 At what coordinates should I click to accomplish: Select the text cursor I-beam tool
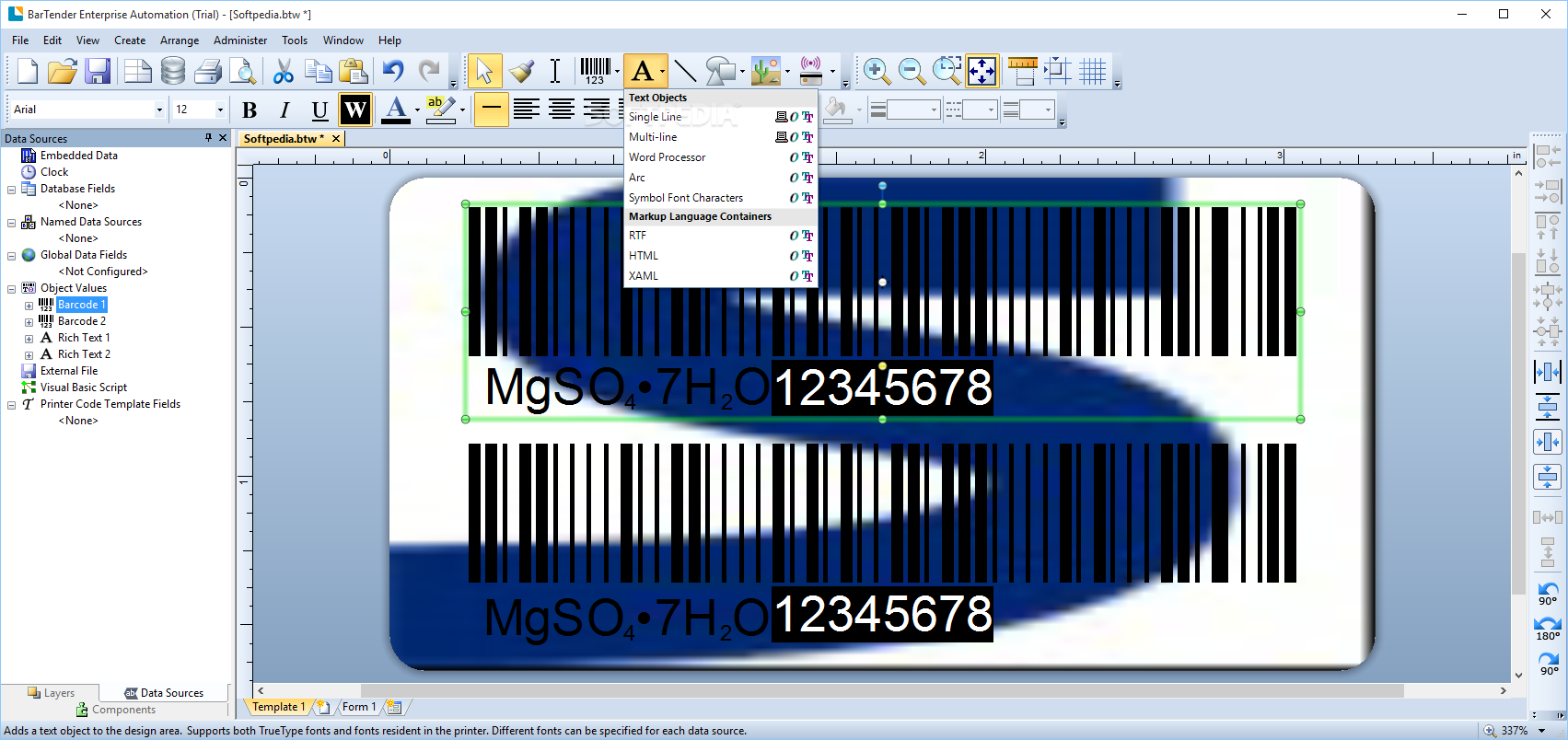(555, 71)
